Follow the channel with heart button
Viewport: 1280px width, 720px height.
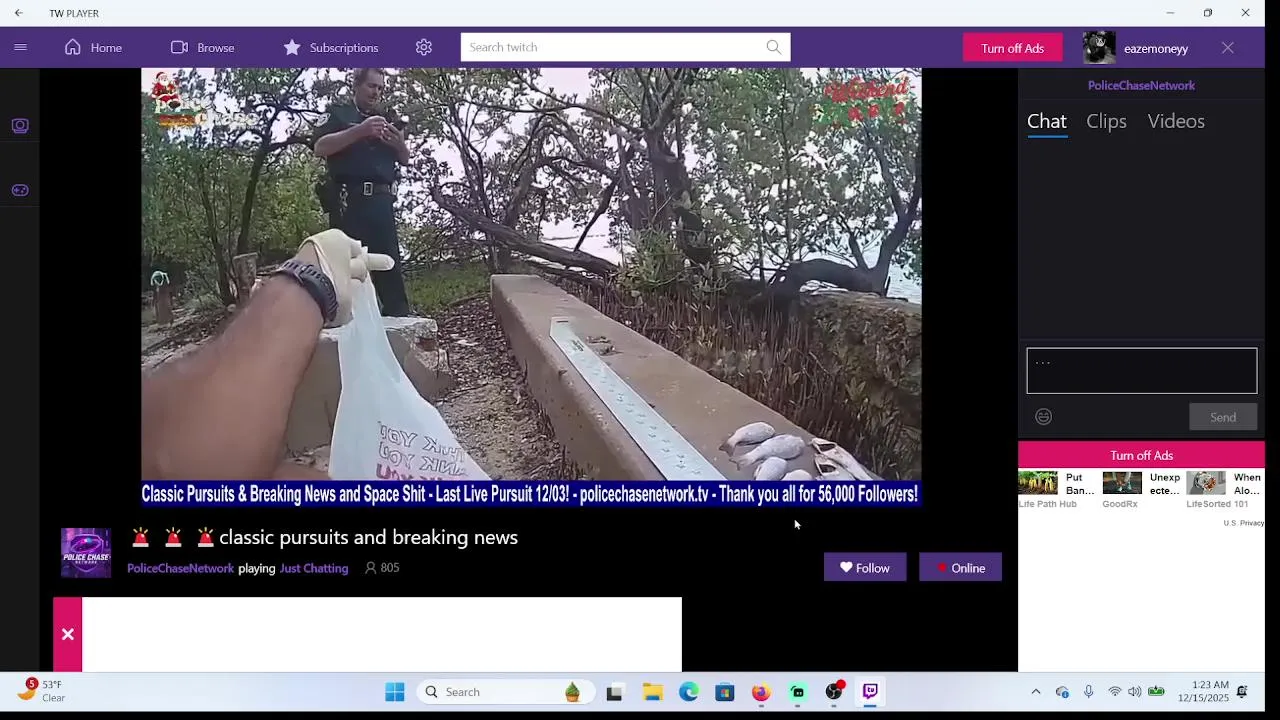[865, 567]
